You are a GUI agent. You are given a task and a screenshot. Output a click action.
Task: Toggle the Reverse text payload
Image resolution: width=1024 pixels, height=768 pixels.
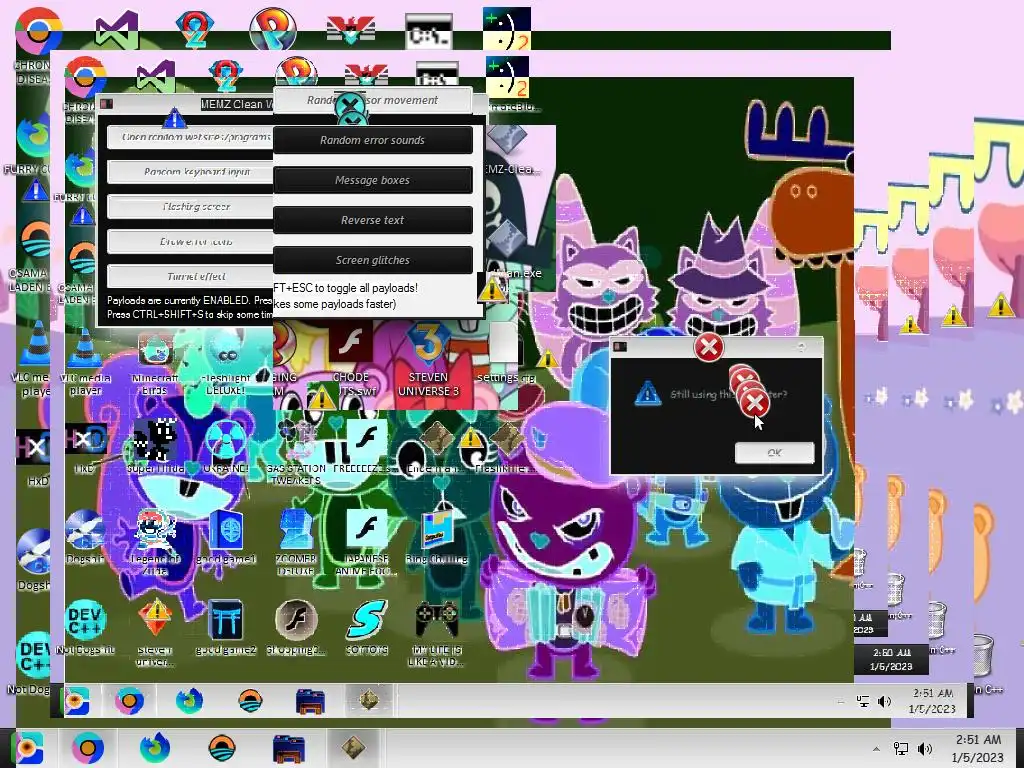[x=373, y=220]
